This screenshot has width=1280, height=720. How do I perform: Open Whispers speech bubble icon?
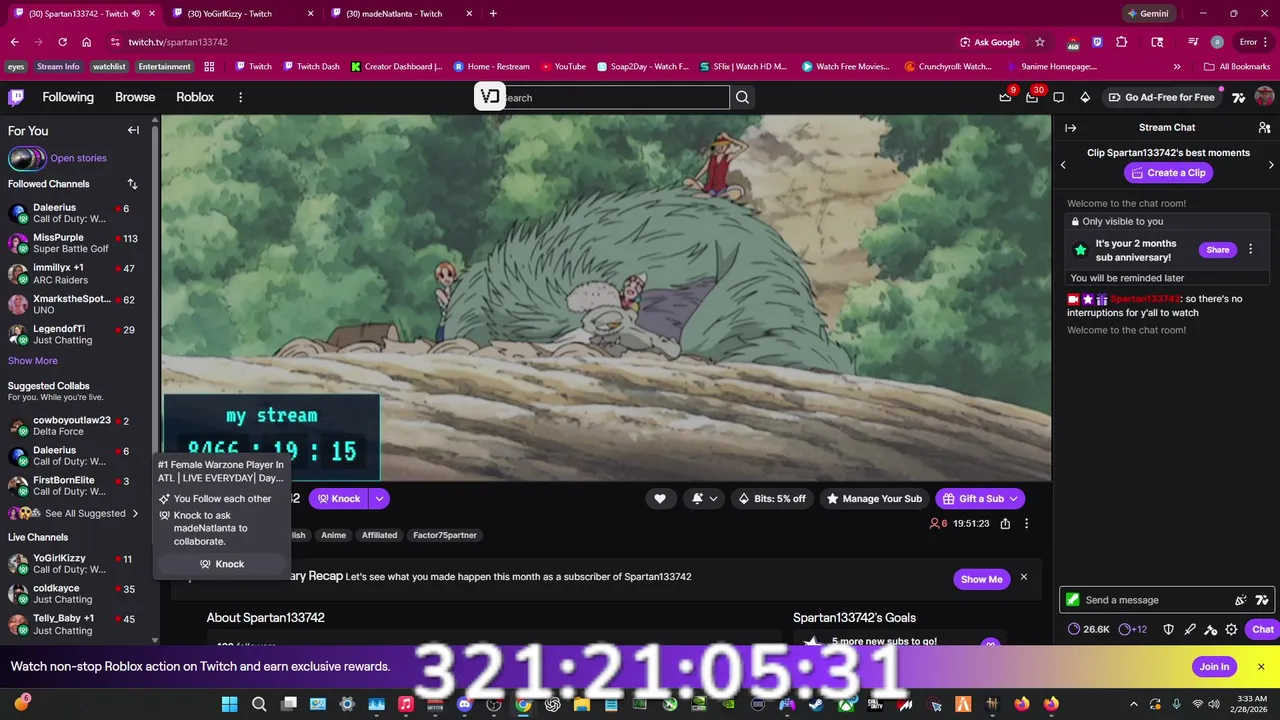tap(1058, 97)
